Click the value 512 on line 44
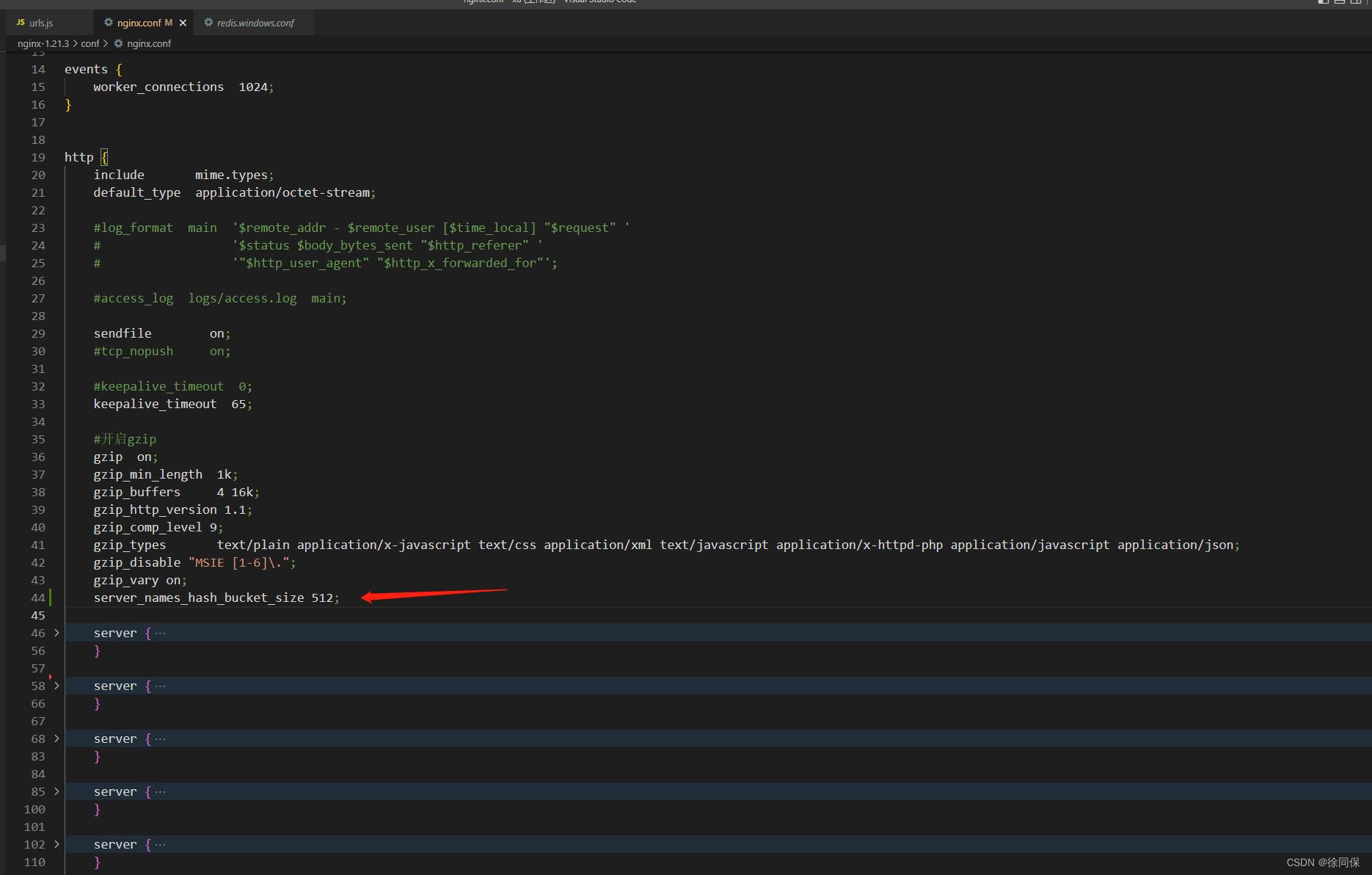The height and width of the screenshot is (875, 1372). coord(322,598)
